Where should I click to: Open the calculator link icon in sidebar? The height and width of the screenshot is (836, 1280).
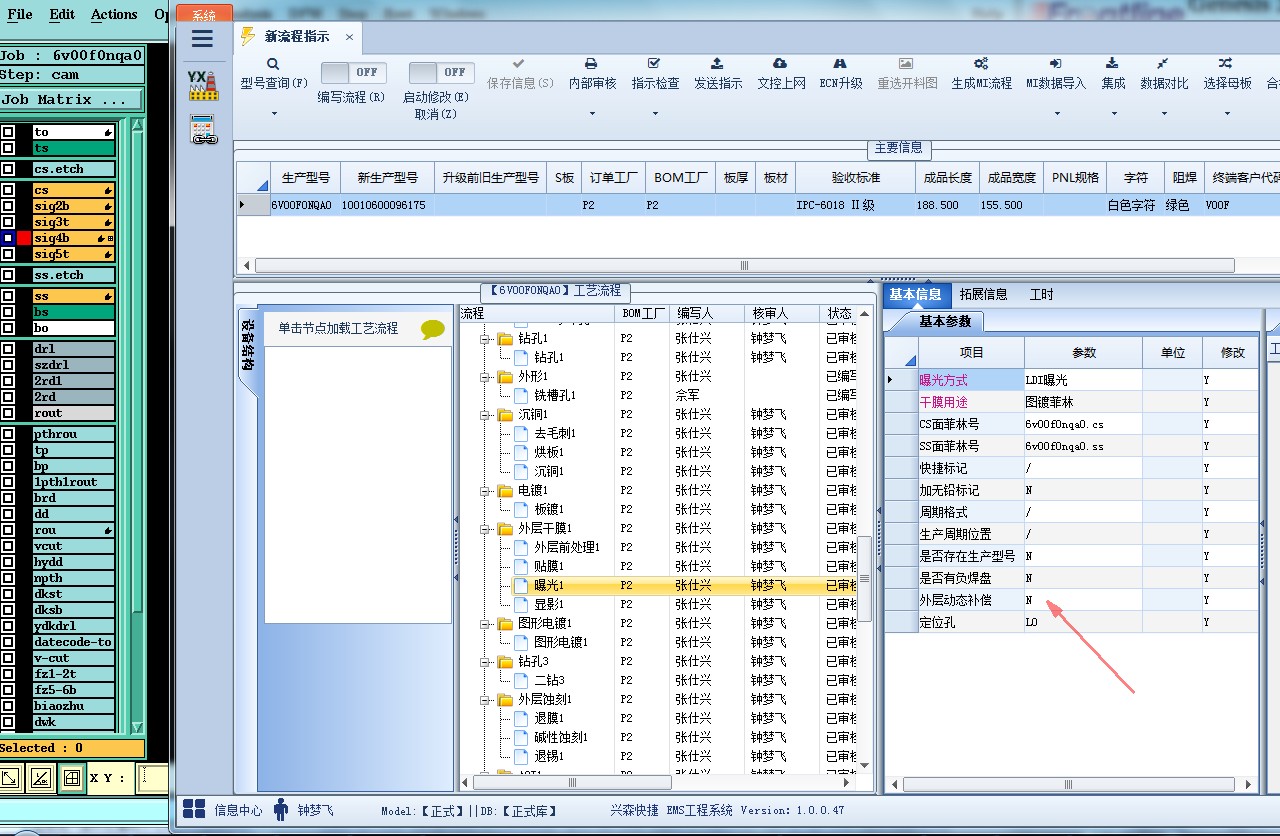coord(204,129)
